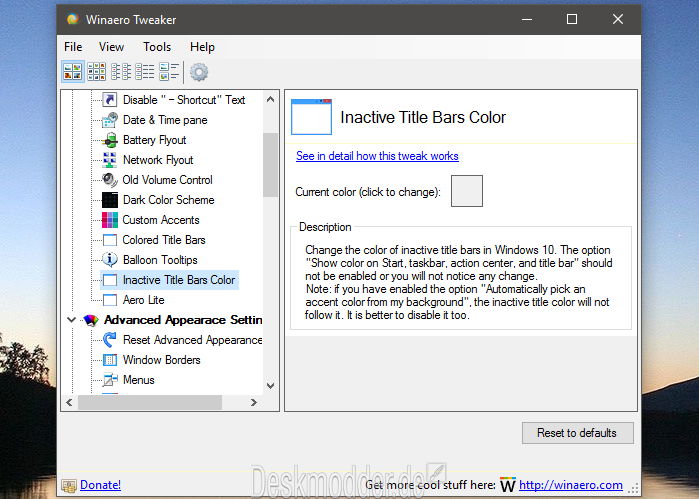699x499 pixels.
Task: Open the Help menu
Action: [x=202, y=47]
